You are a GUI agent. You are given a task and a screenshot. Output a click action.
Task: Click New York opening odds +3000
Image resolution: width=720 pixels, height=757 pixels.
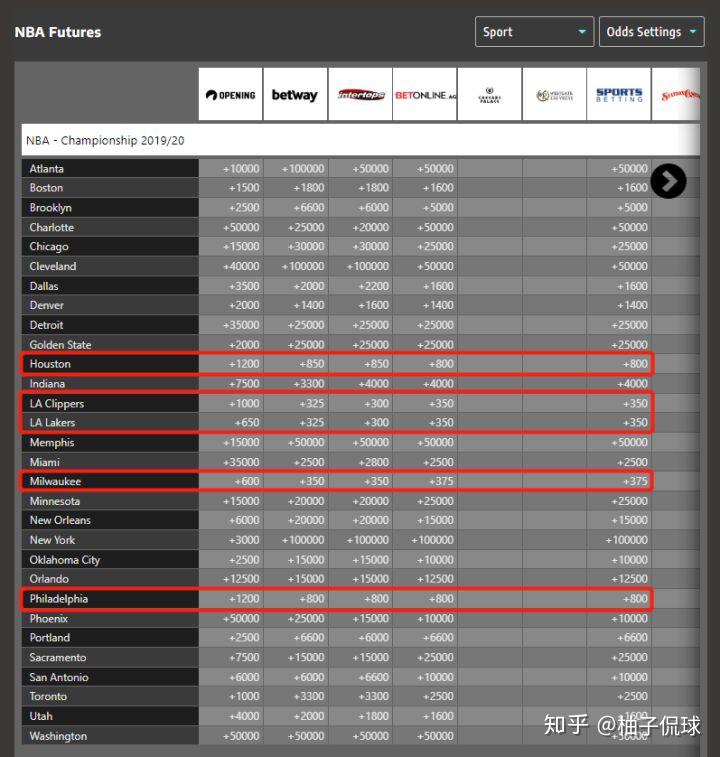[x=244, y=540]
